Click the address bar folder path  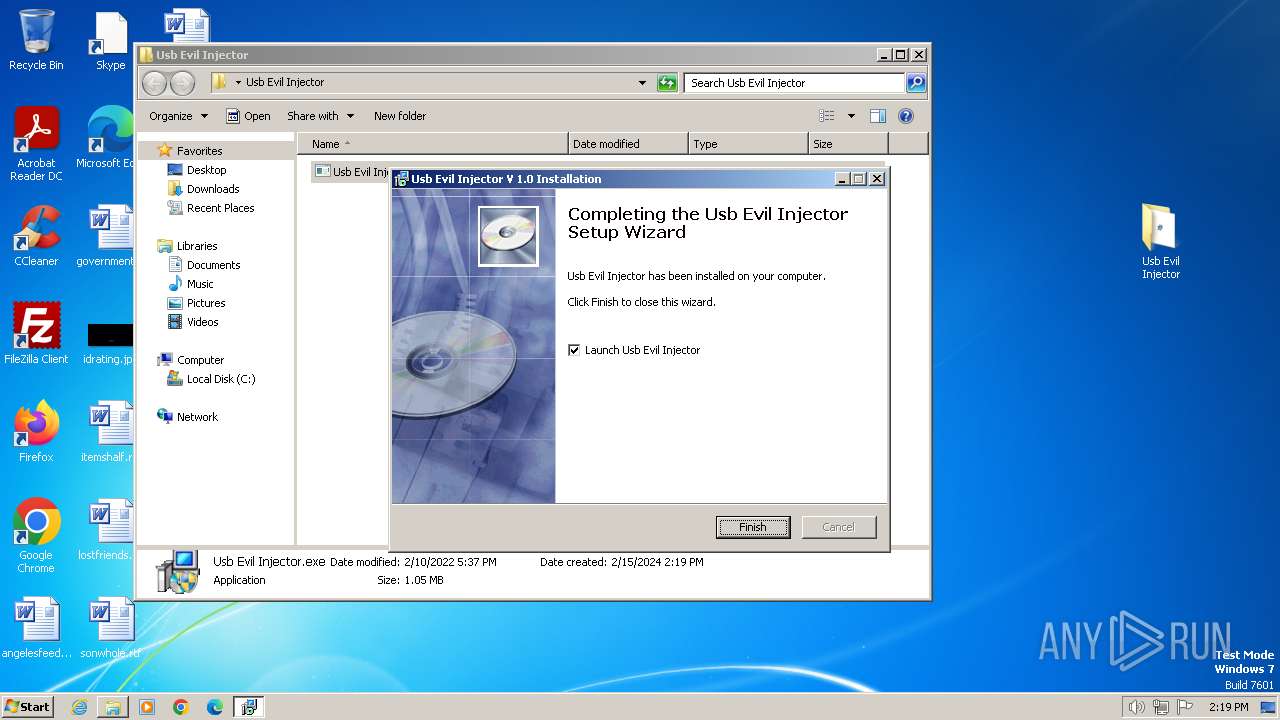click(x=285, y=82)
